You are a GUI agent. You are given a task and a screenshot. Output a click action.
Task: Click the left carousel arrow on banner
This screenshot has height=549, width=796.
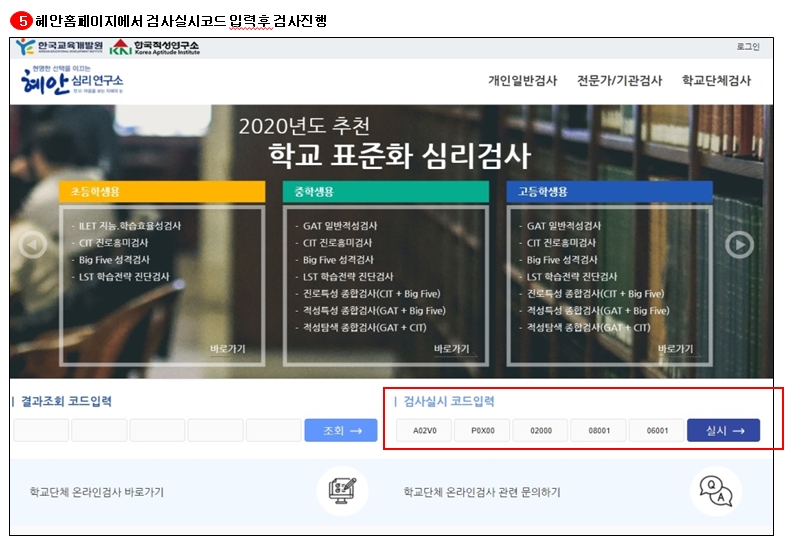point(33,244)
